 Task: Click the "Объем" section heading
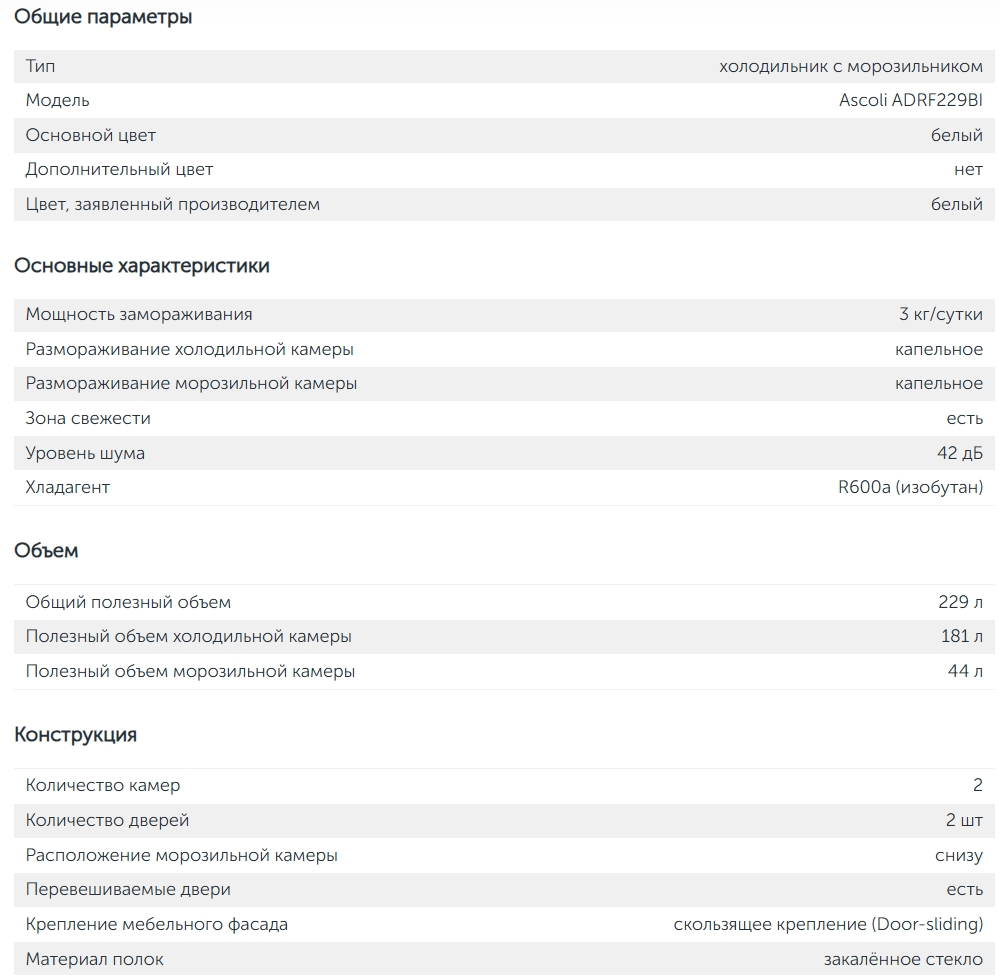tap(46, 550)
